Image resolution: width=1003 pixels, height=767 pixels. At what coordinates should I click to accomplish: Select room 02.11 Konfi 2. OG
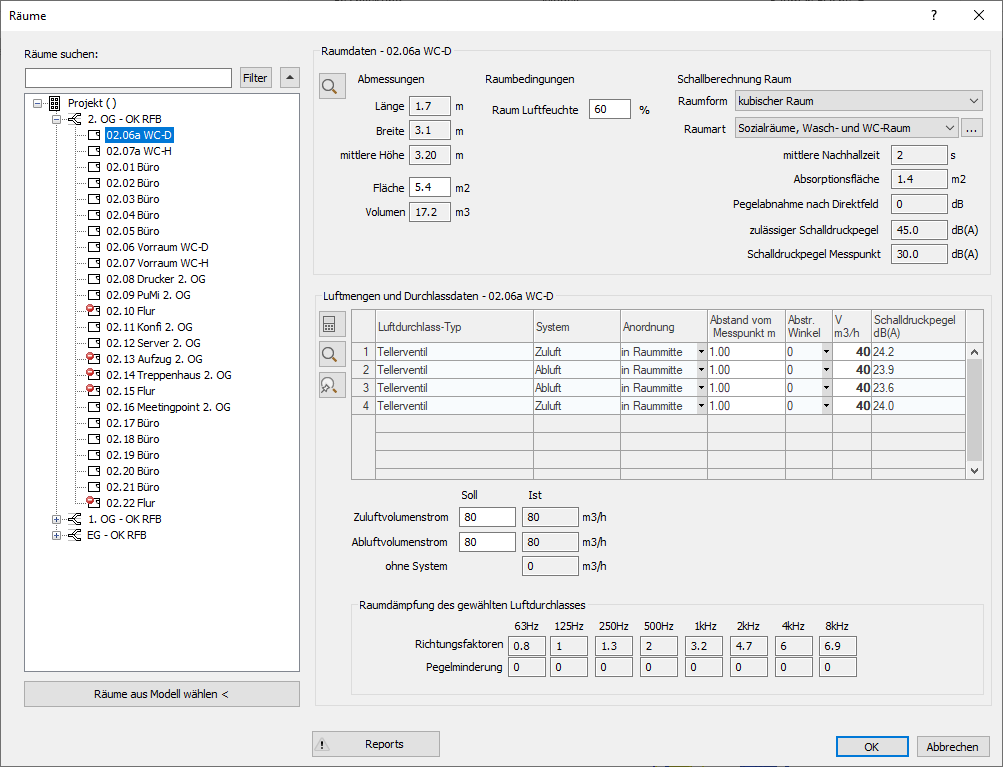pos(149,327)
